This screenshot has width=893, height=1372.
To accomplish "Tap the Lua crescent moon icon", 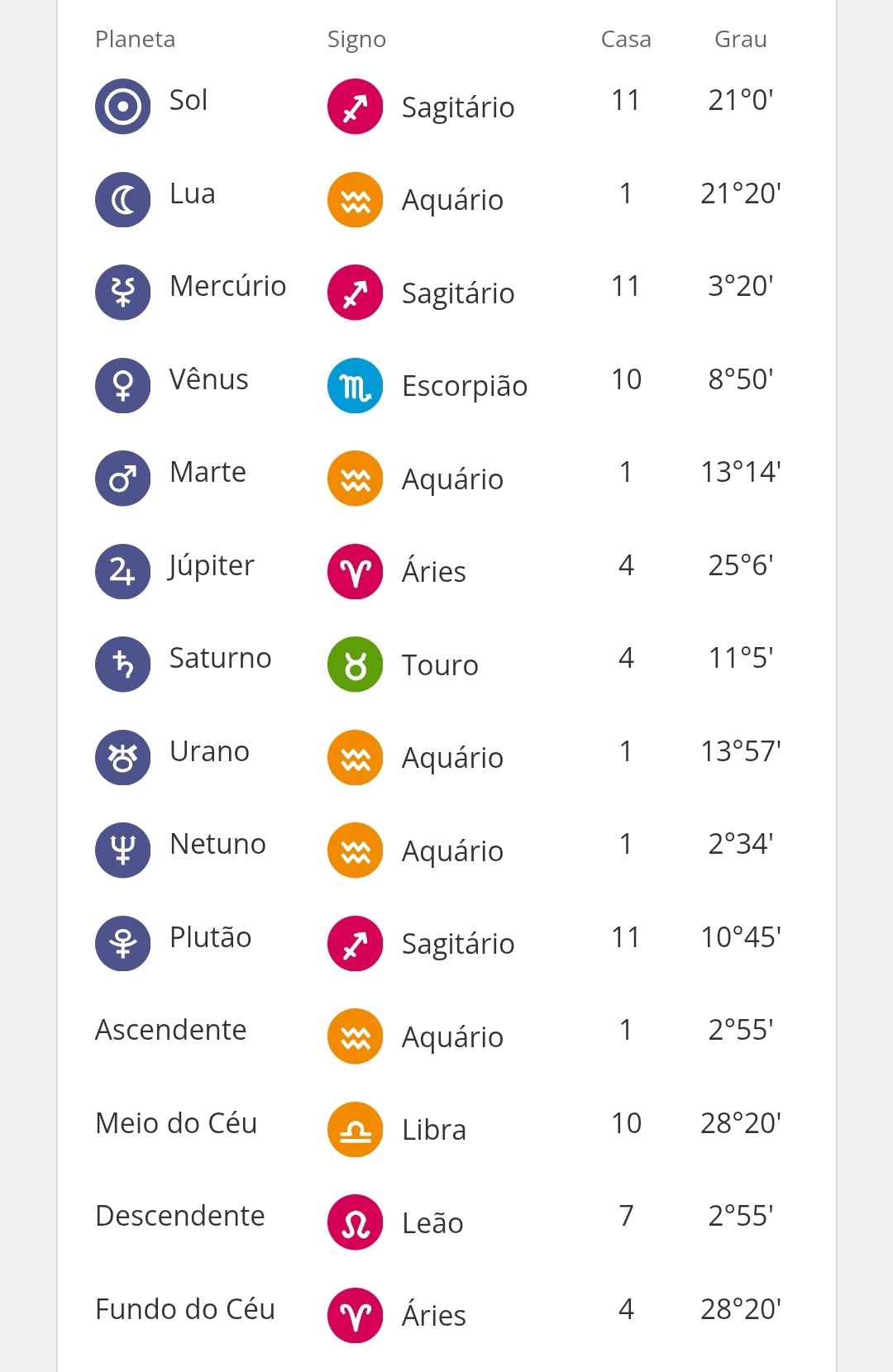I will 122,200.
